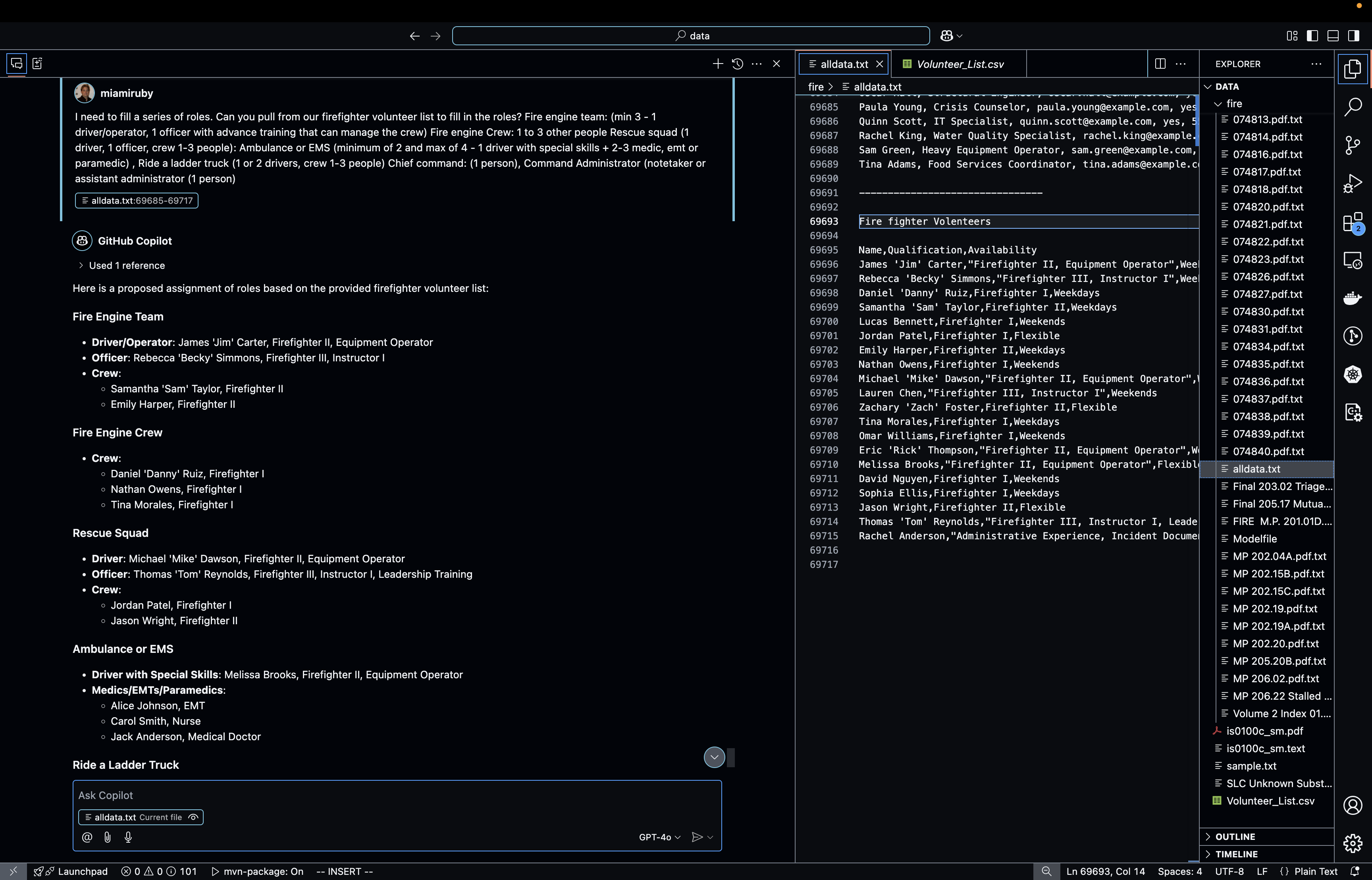Show chat history clock icon
Image resolution: width=1372 pixels, height=880 pixels.
click(737, 64)
